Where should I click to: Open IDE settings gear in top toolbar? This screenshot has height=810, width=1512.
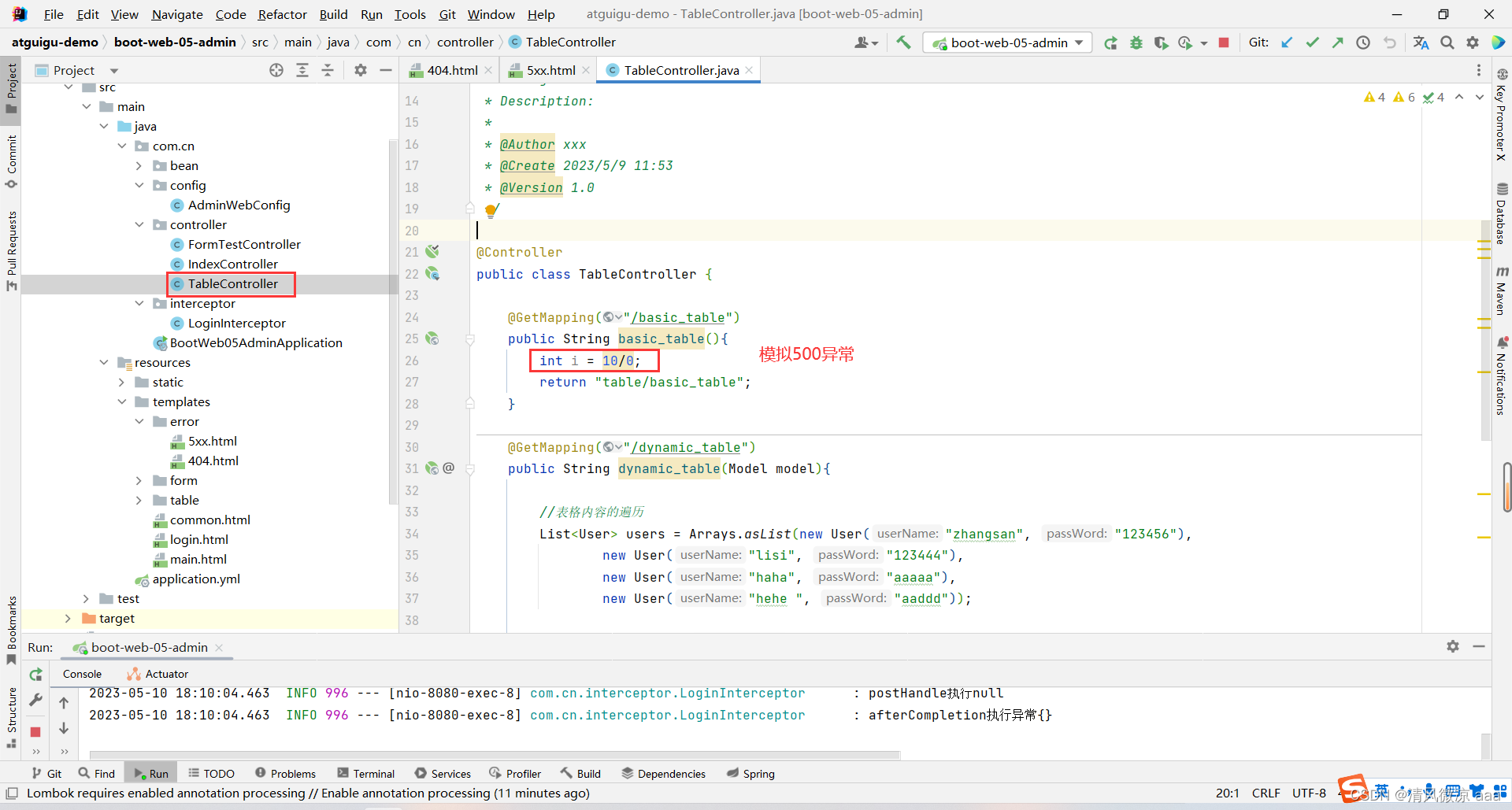click(1473, 43)
